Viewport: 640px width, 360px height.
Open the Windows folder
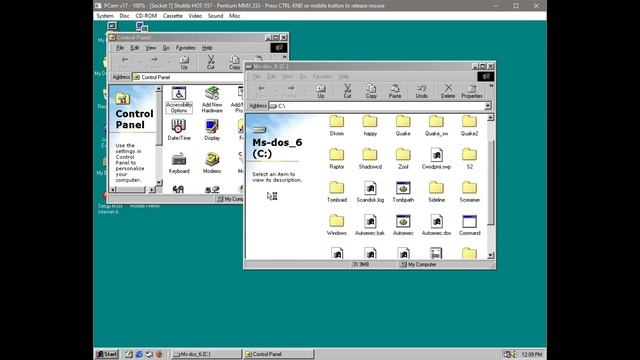pos(337,224)
